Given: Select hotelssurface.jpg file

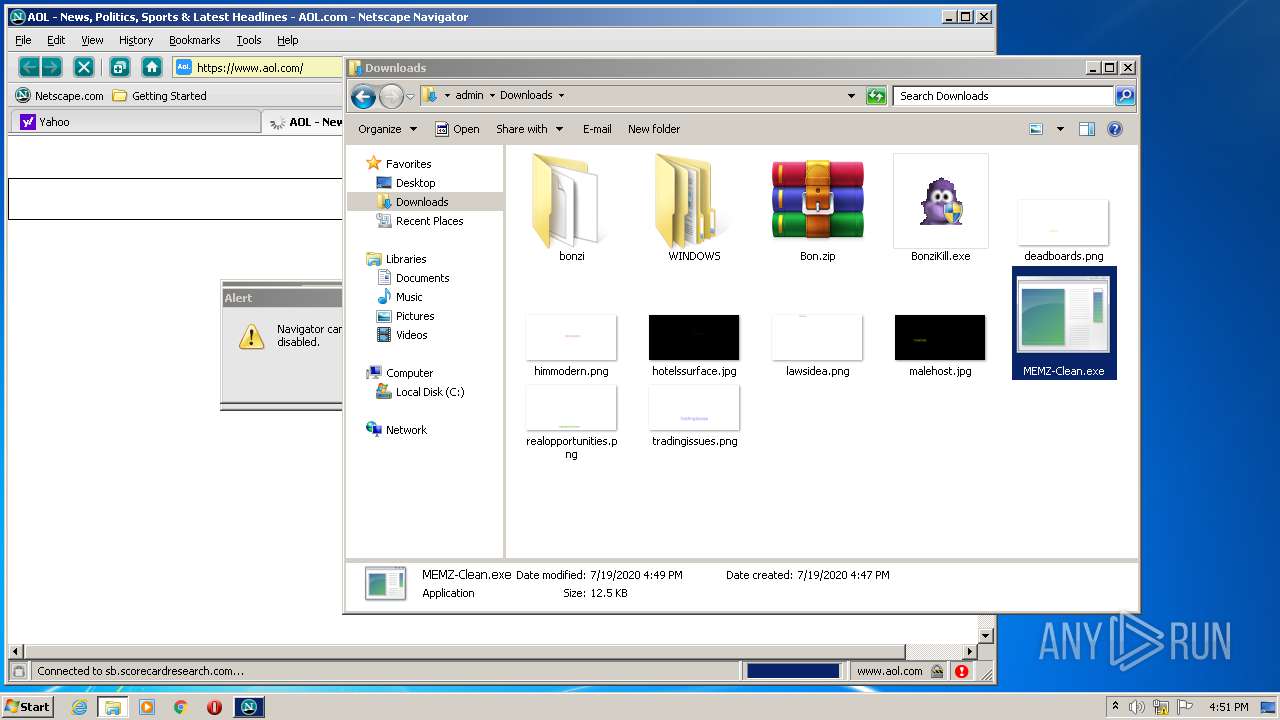Looking at the screenshot, I should click(x=694, y=346).
